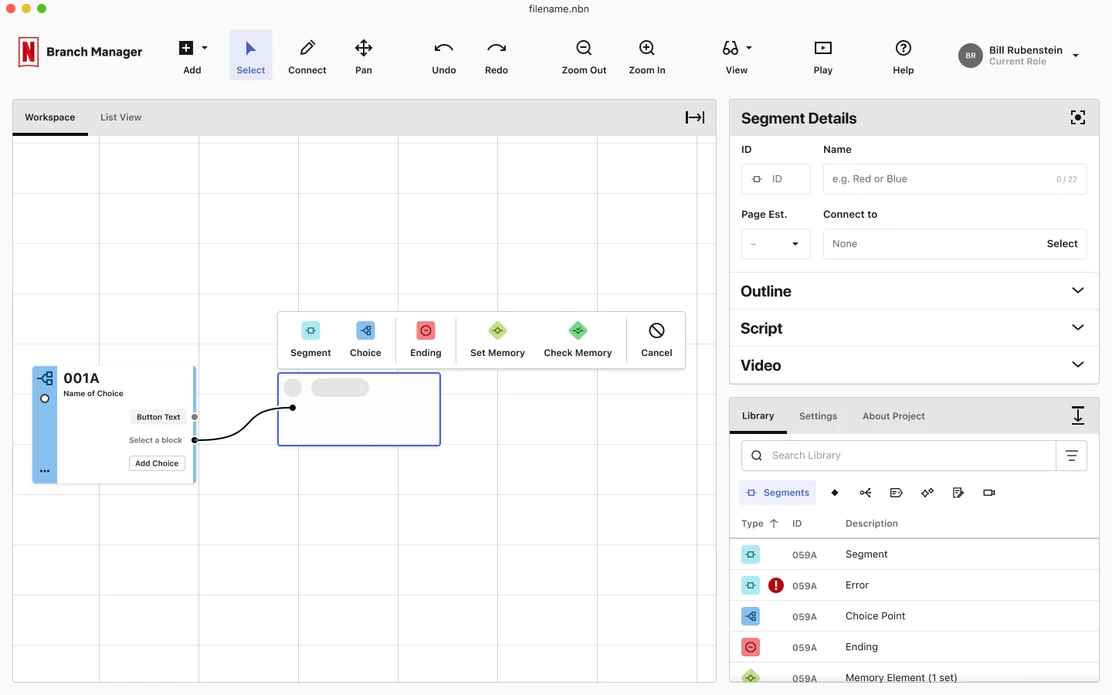
Task: Choose Segment in the block type popup
Action: point(311,340)
